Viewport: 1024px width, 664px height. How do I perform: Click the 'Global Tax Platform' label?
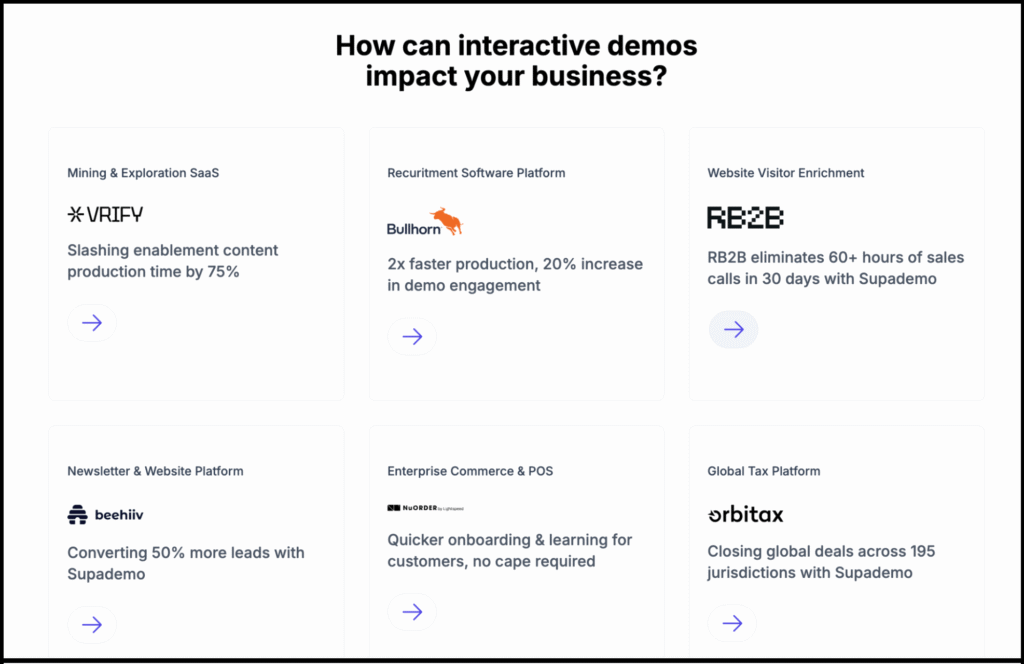click(763, 471)
